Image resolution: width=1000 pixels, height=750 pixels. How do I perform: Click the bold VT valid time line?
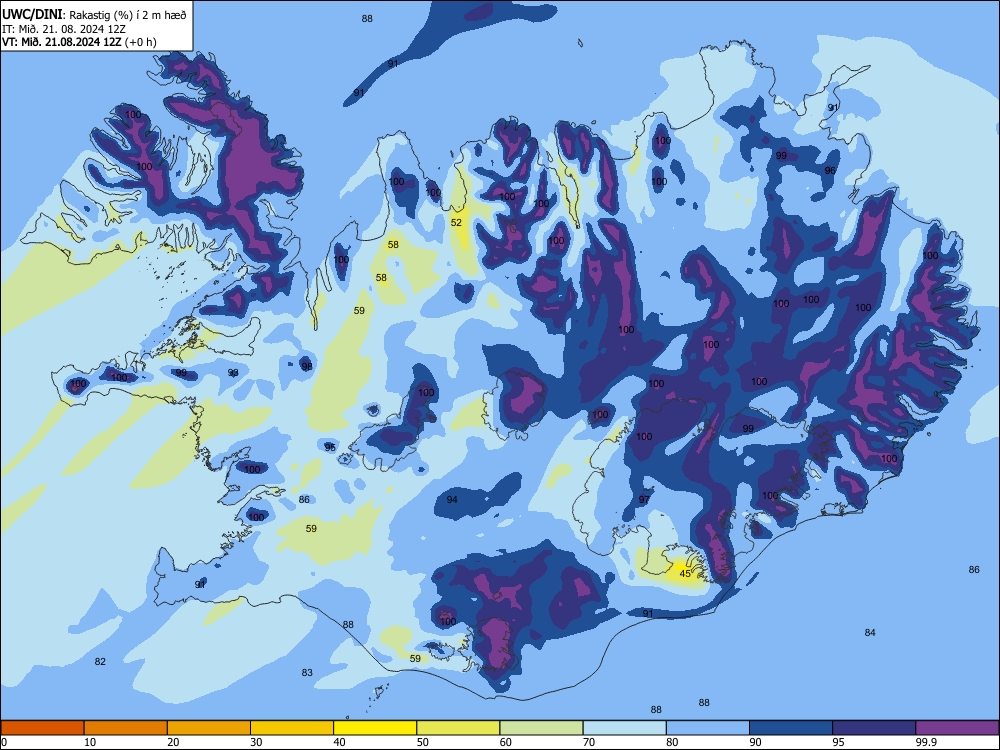click(x=79, y=42)
